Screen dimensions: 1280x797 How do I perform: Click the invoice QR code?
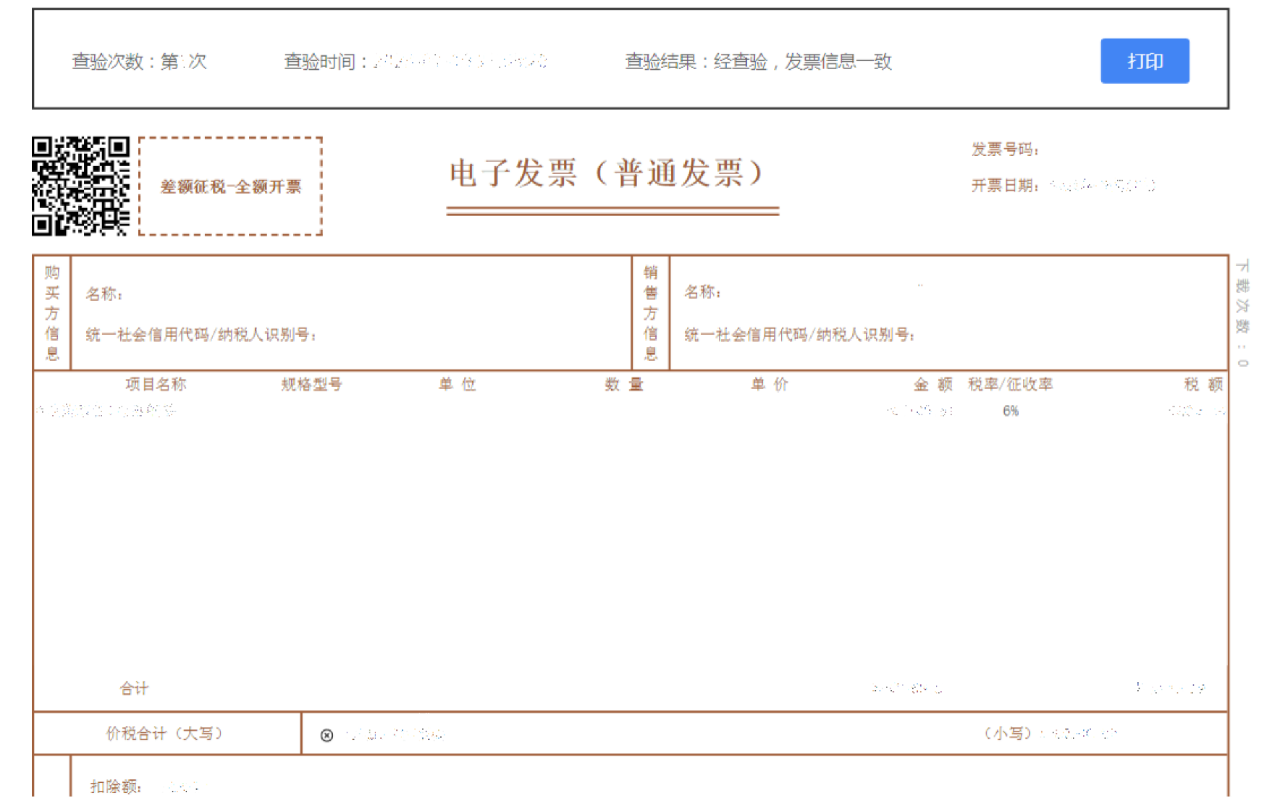point(81,186)
